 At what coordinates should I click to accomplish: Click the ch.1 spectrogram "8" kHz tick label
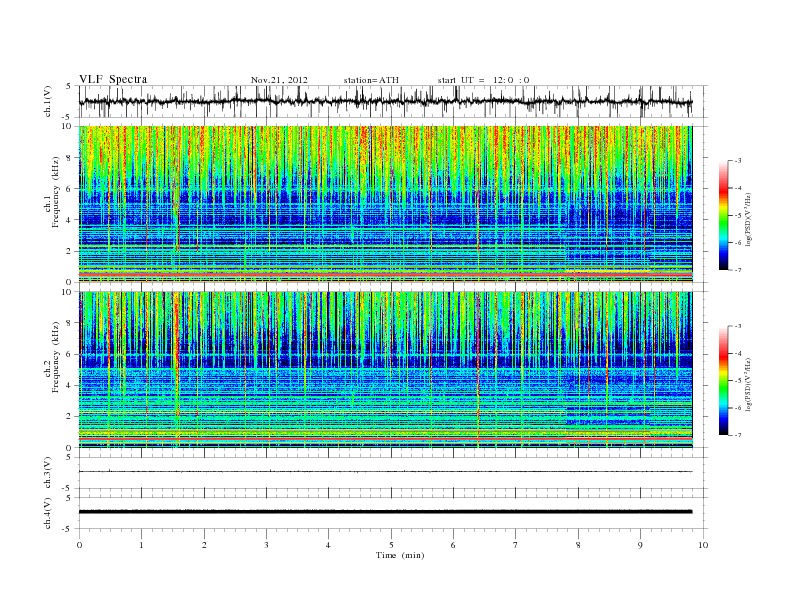[70, 158]
